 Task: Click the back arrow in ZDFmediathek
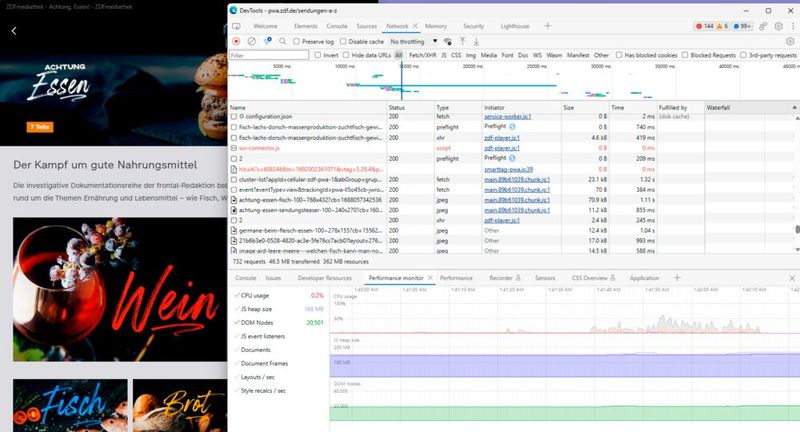[14, 31]
